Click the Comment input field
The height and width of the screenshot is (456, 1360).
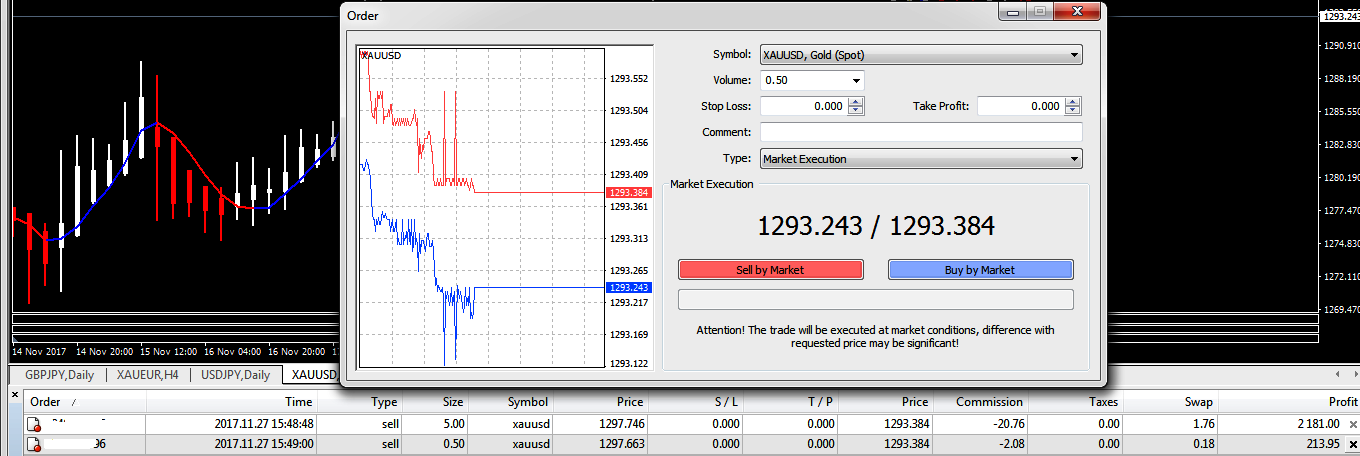[921, 132]
